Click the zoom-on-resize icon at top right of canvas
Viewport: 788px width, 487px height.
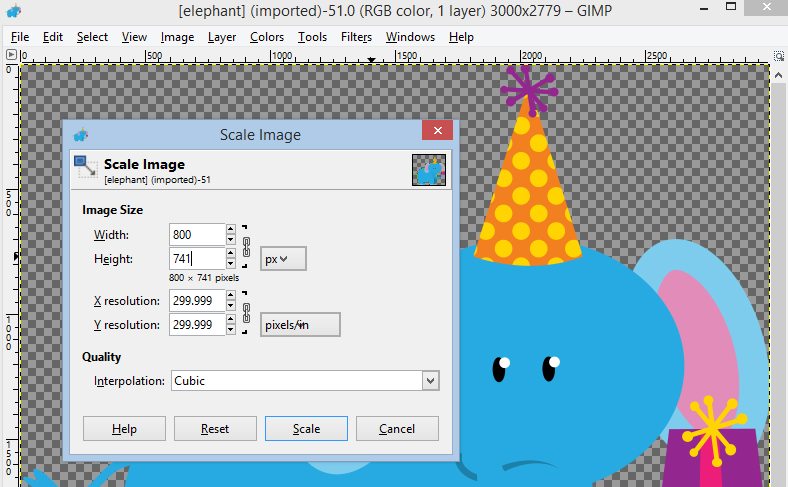click(778, 55)
